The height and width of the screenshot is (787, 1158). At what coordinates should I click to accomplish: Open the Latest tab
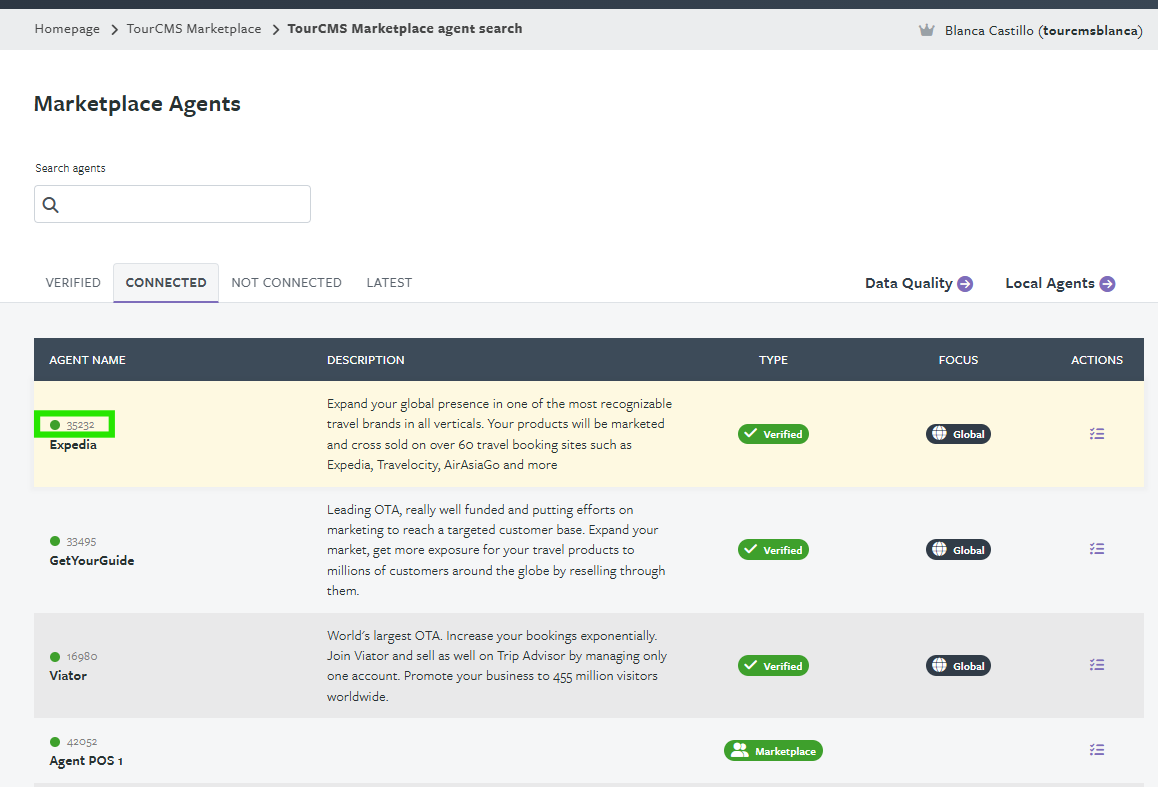389,283
